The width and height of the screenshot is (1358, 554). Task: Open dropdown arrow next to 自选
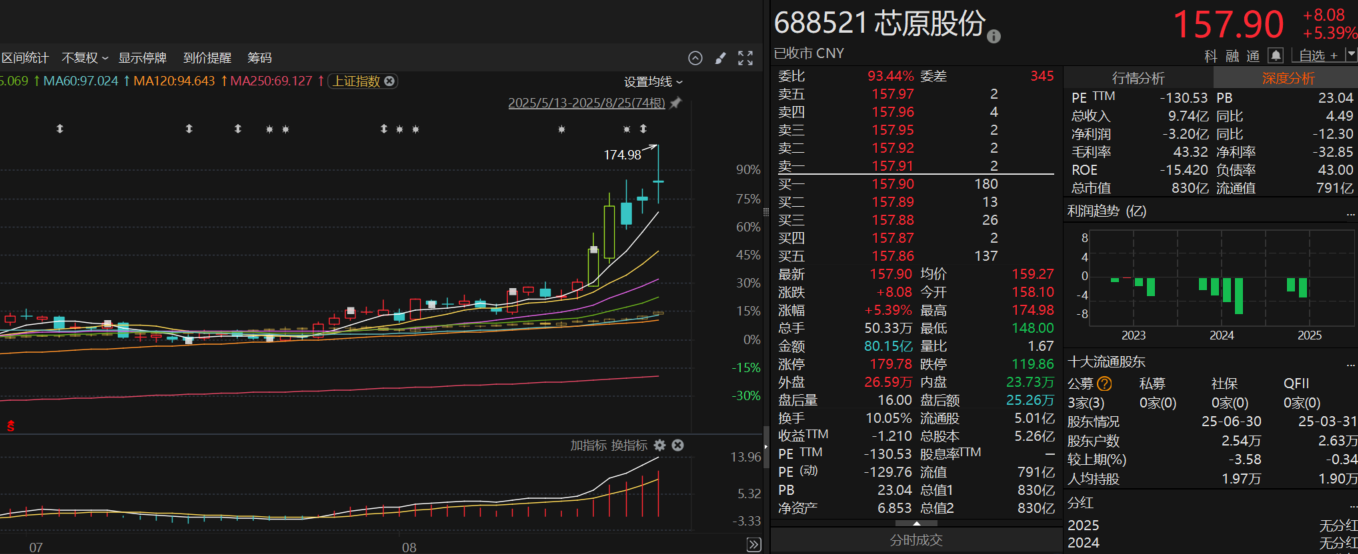(x=1350, y=55)
